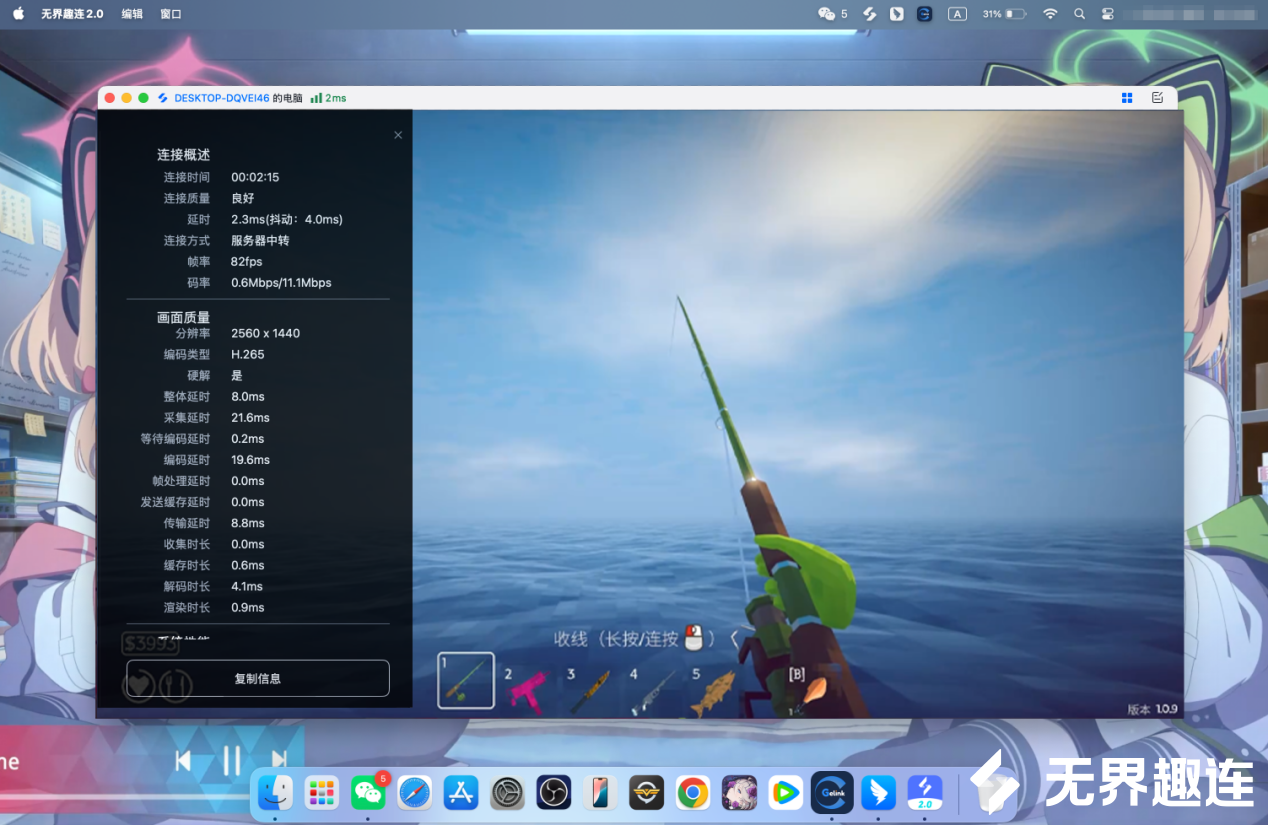Click the 版本 1.0.9 game version text

[x=1153, y=709]
